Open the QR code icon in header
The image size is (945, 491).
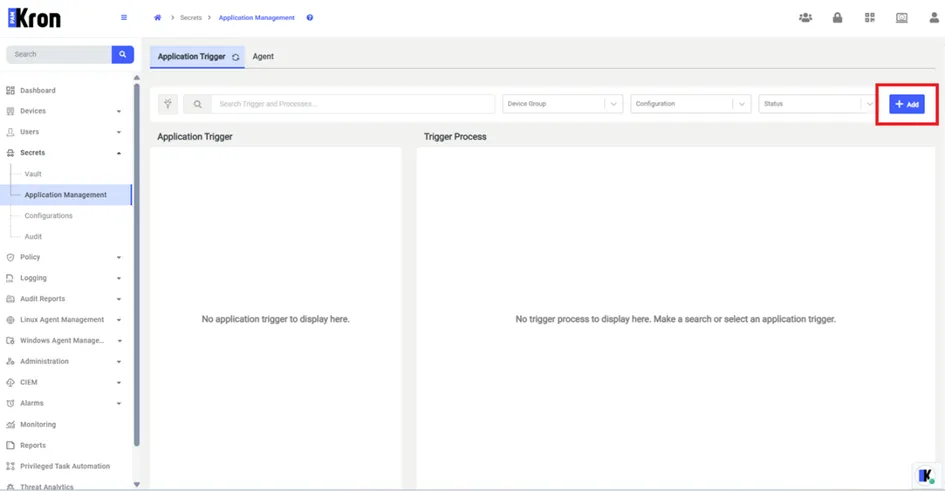click(x=869, y=17)
